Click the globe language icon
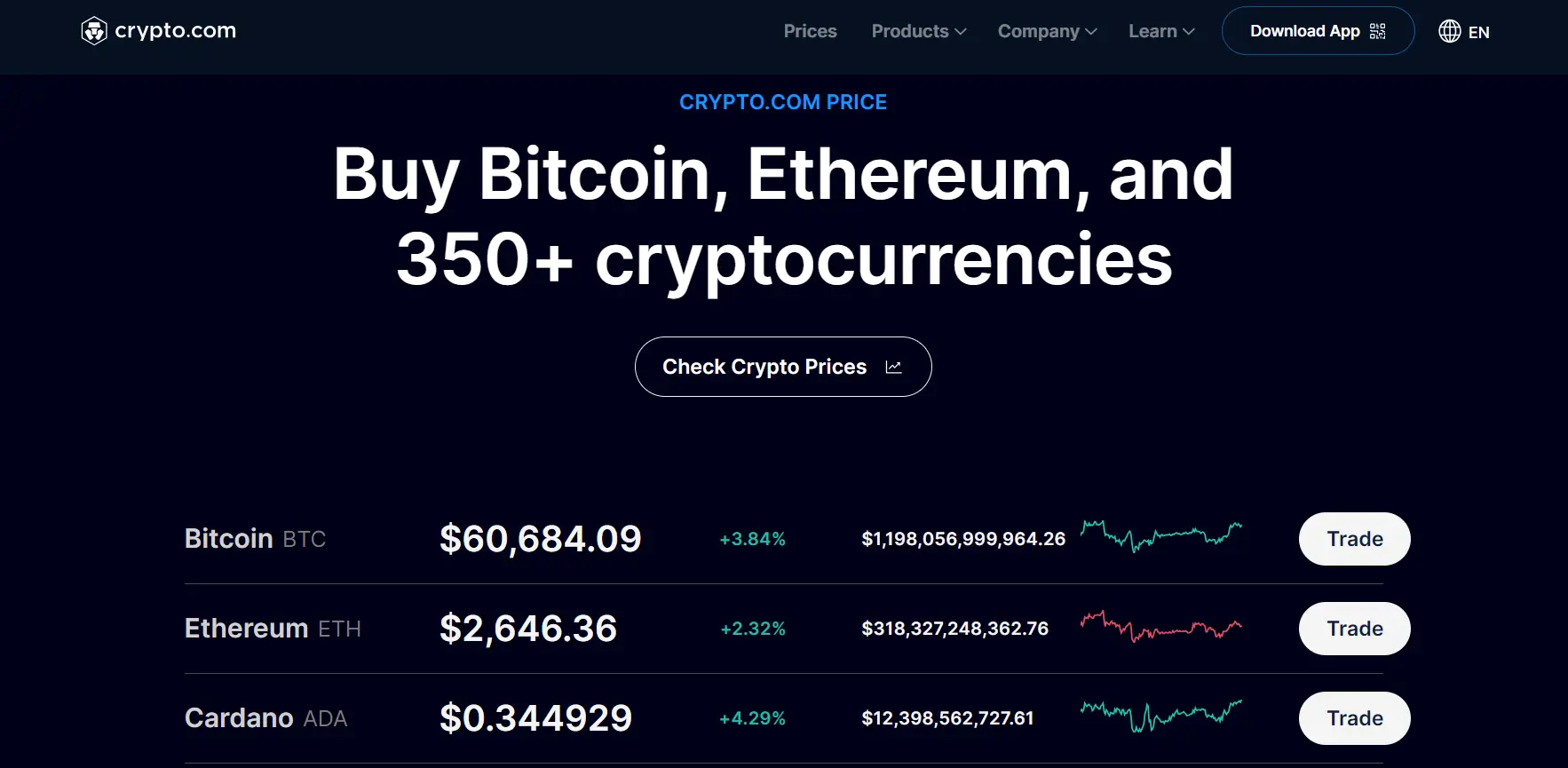Screen dimensions: 1568x768 (x=1449, y=31)
